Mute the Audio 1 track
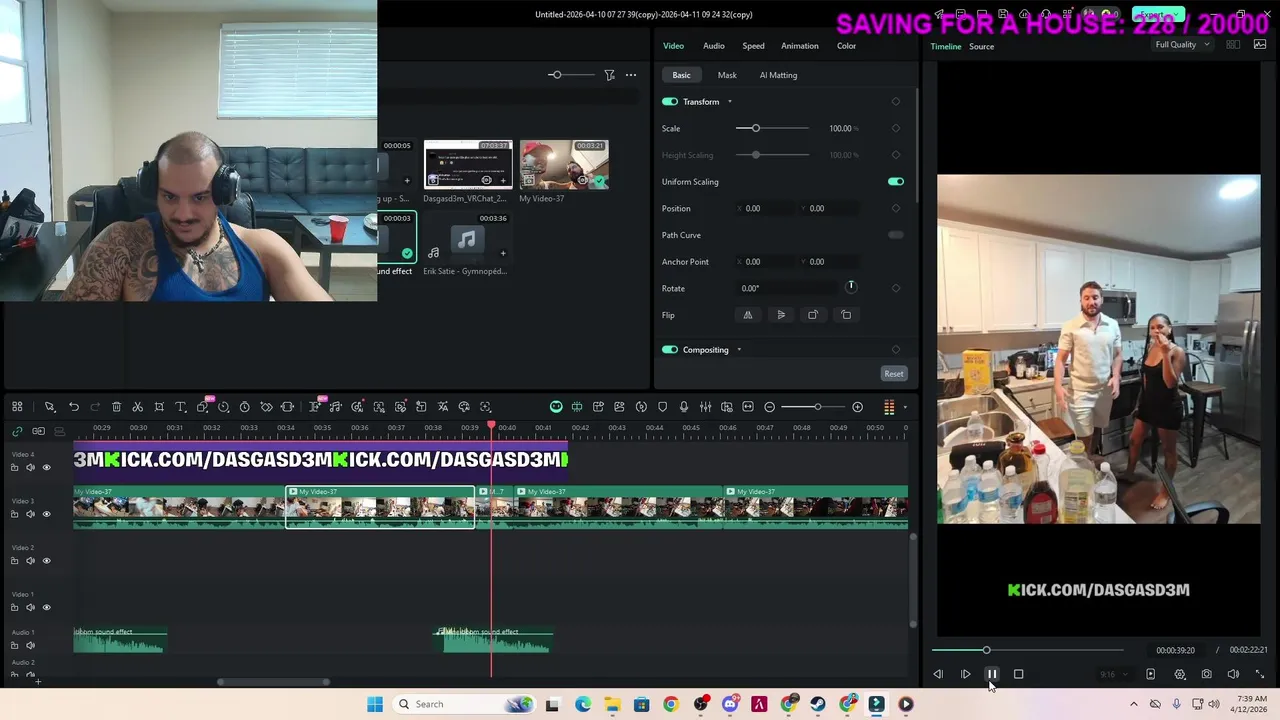 point(30,645)
